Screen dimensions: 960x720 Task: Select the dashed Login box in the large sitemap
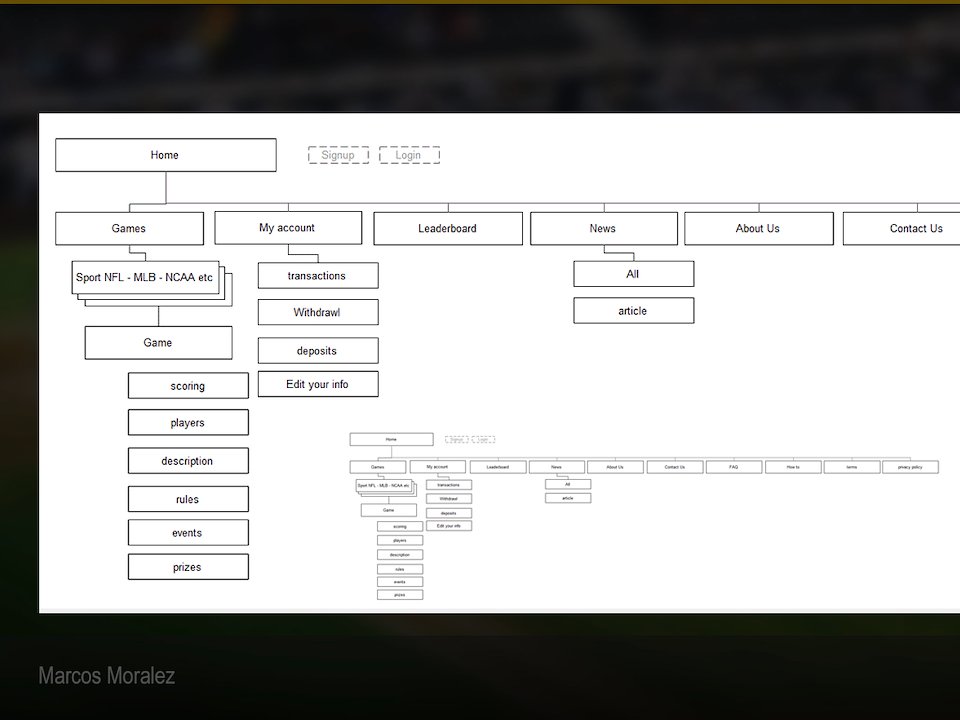coord(409,155)
